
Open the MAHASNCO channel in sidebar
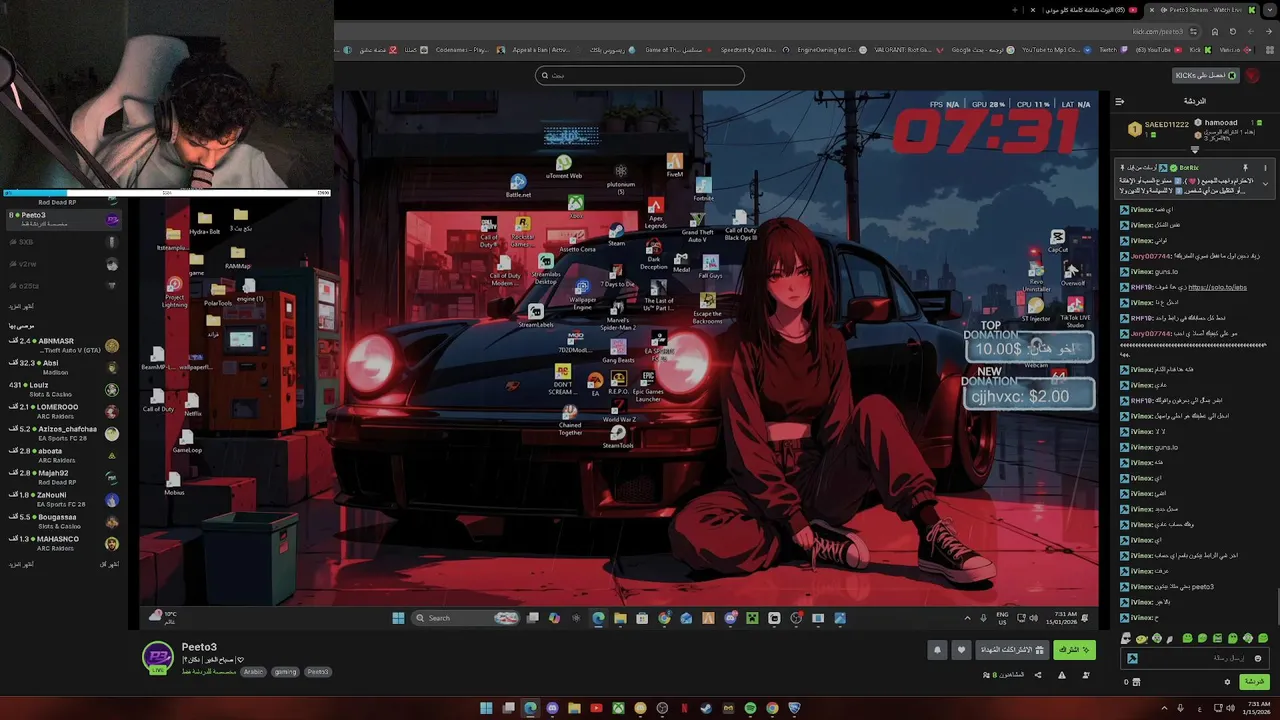(64, 543)
